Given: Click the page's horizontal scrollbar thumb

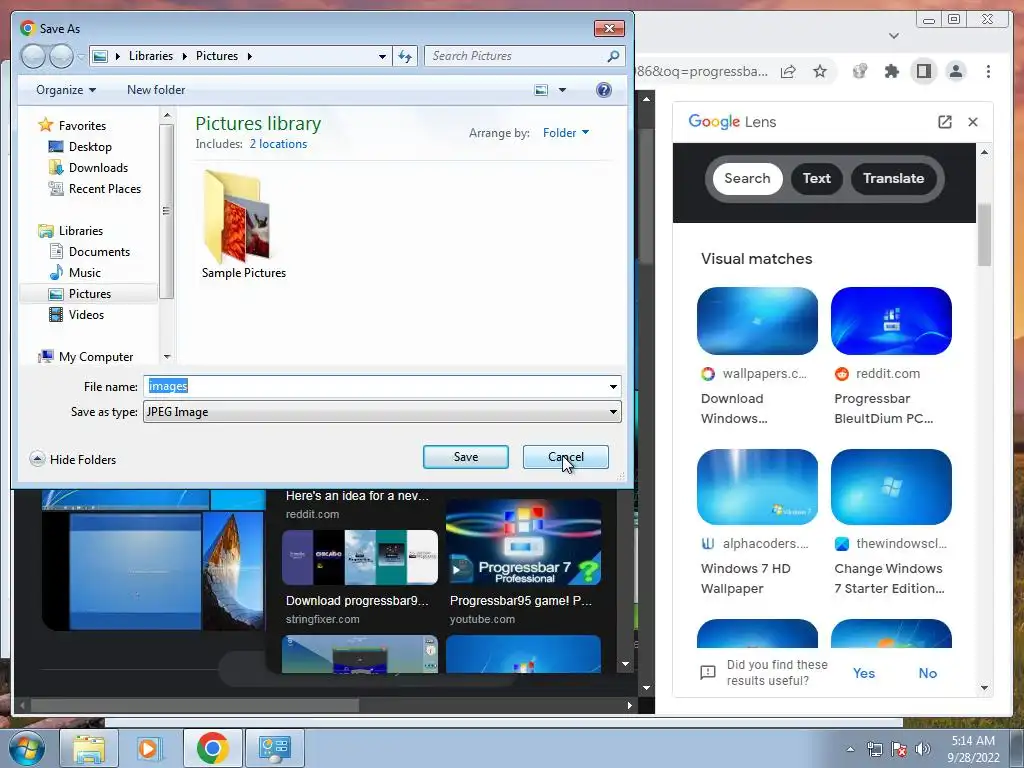Looking at the screenshot, I should (x=195, y=705).
